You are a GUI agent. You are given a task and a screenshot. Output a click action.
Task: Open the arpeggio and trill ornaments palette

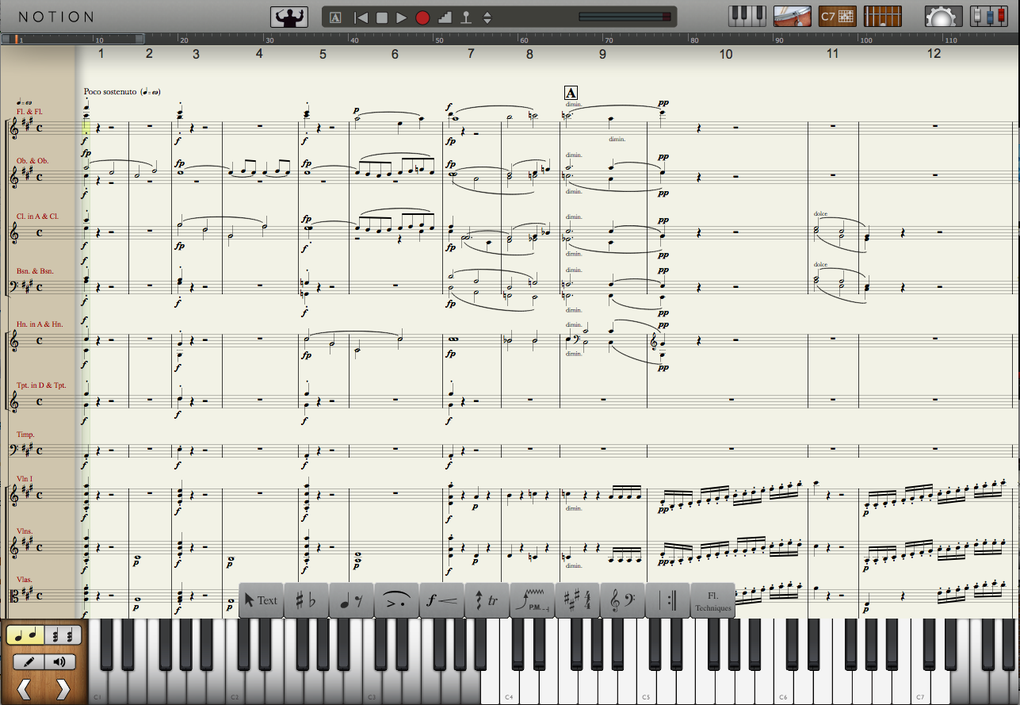click(x=487, y=600)
